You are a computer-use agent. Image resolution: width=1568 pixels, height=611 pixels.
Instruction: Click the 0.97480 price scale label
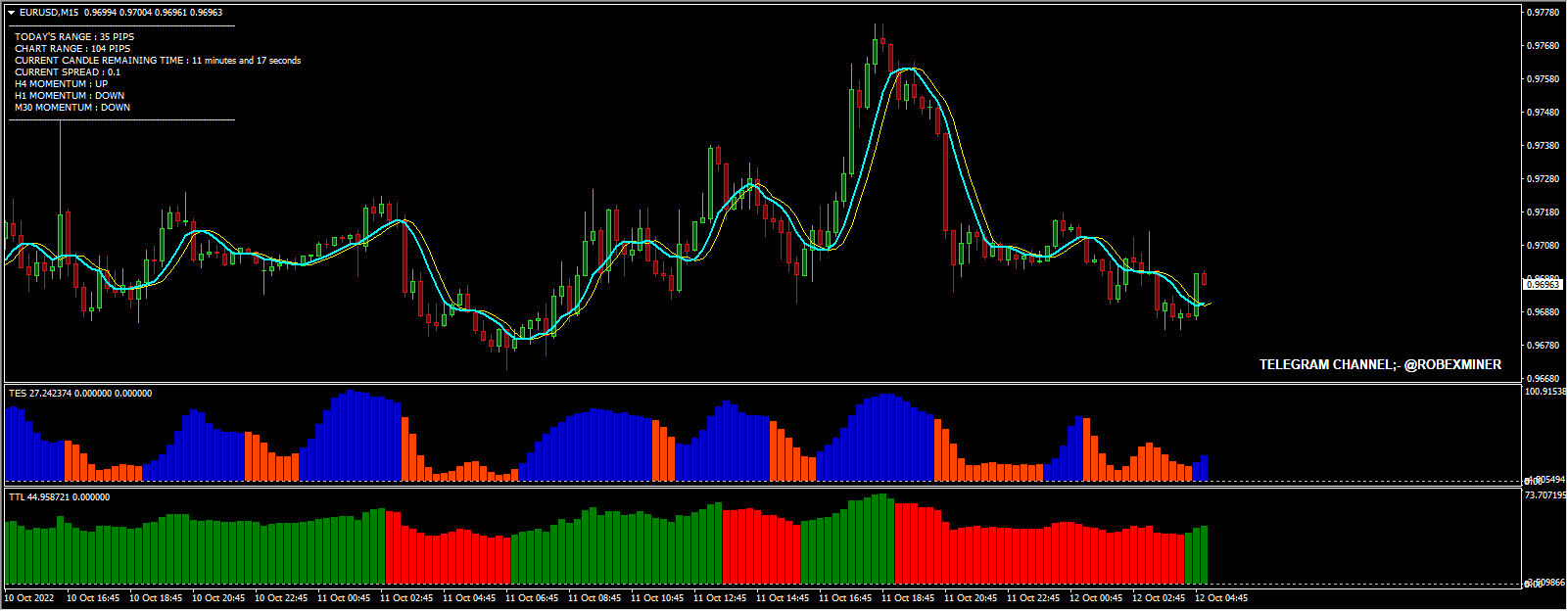(1544, 113)
